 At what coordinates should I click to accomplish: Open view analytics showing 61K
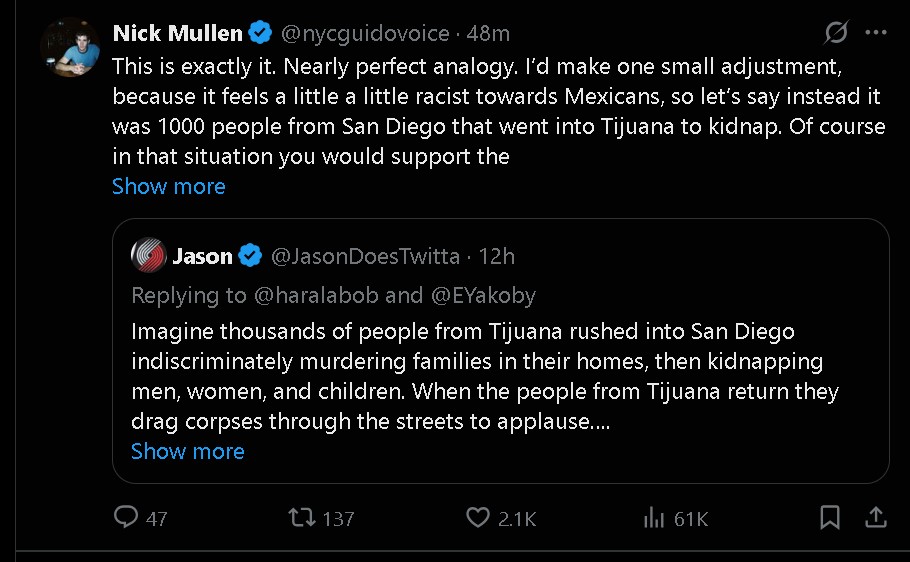[654, 517]
